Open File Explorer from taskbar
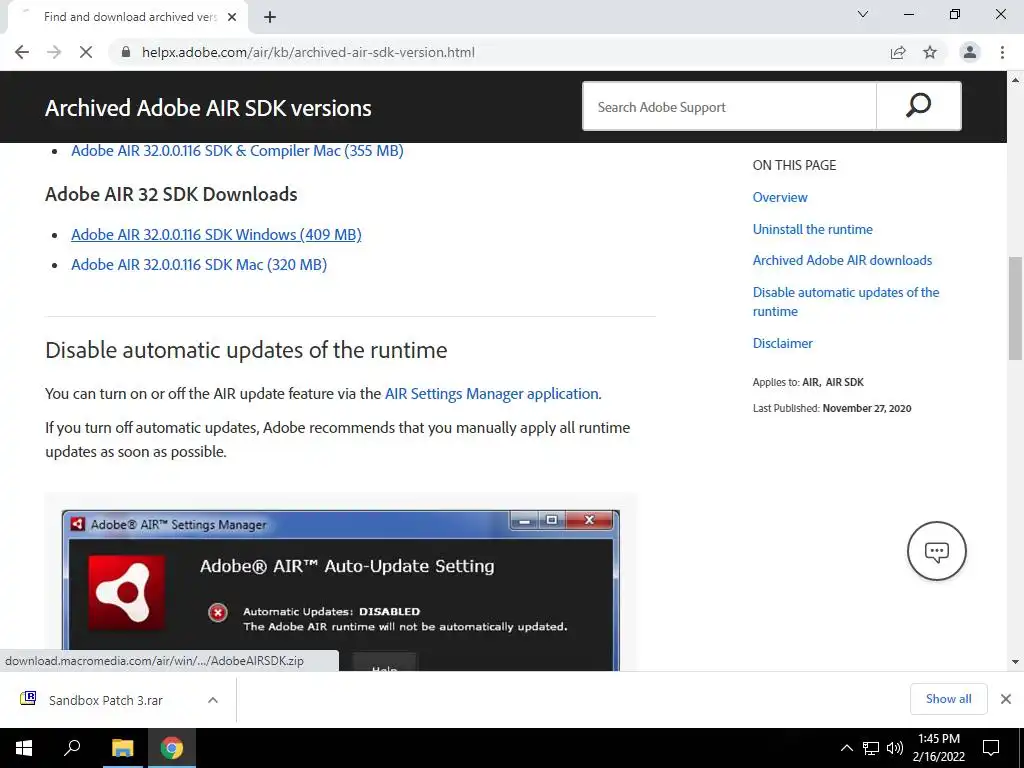1024x768 pixels. 122,748
